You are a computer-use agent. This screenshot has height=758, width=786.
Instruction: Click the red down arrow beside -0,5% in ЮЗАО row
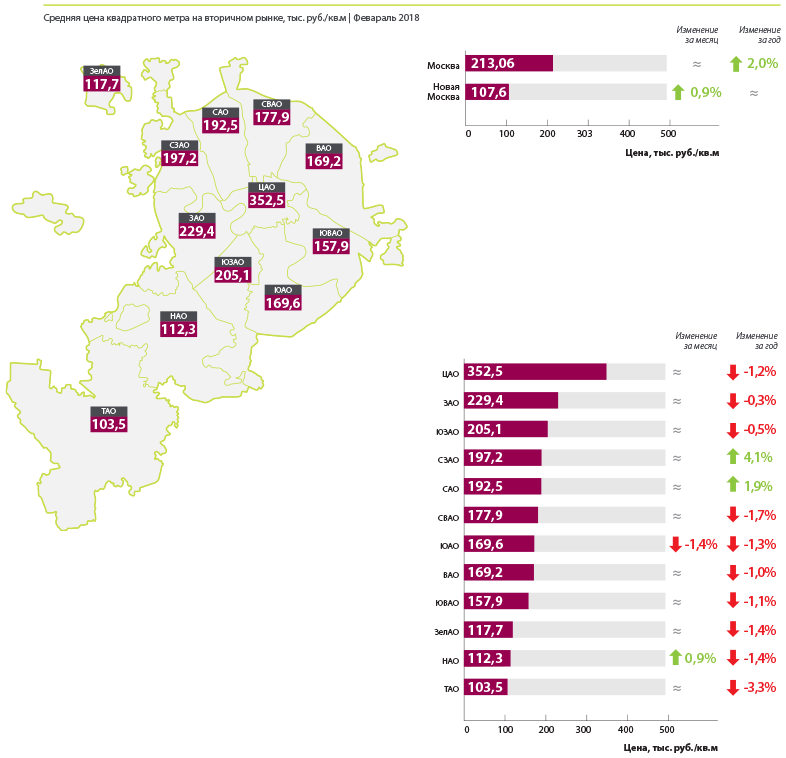point(733,430)
